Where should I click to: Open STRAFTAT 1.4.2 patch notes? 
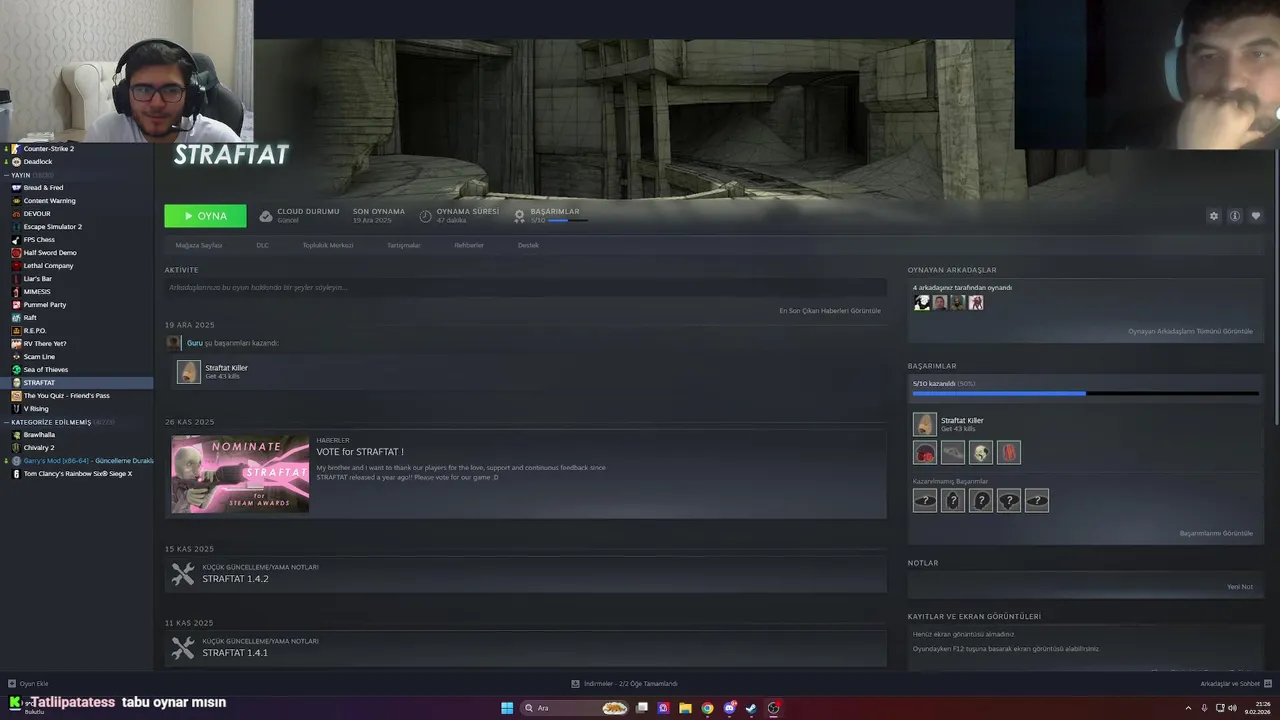tap(235, 579)
